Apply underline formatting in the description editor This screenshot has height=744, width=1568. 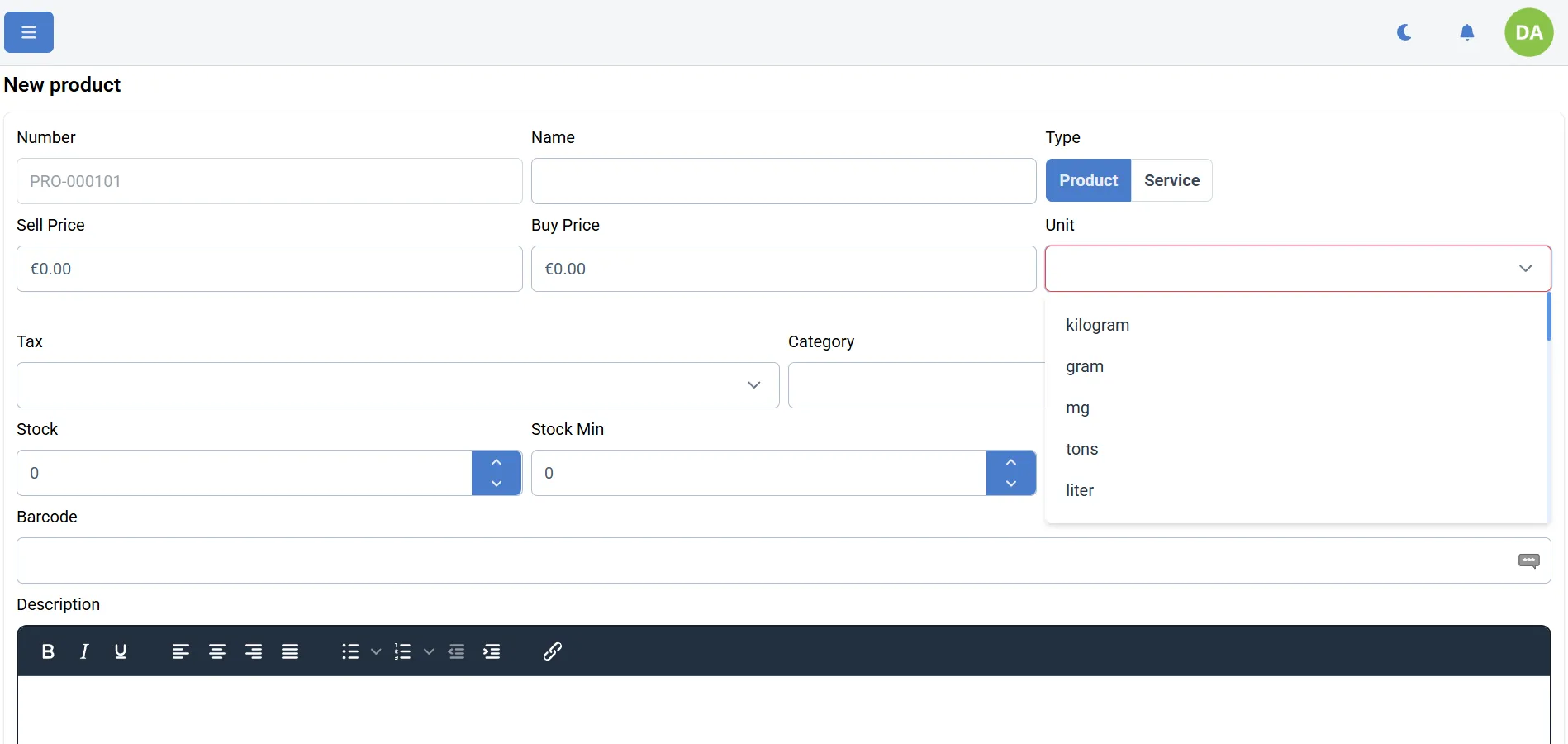120,651
